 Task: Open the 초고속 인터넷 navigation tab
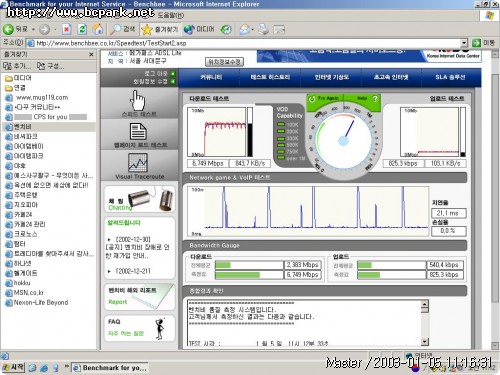click(x=391, y=77)
